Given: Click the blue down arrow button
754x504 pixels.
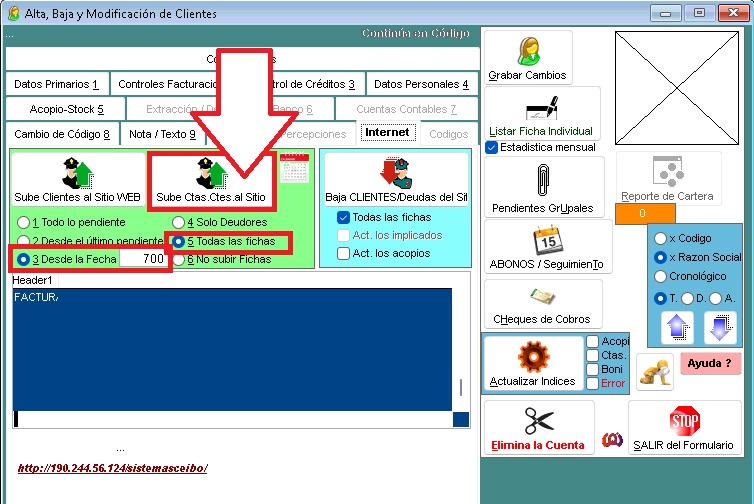Looking at the screenshot, I should point(720,328).
